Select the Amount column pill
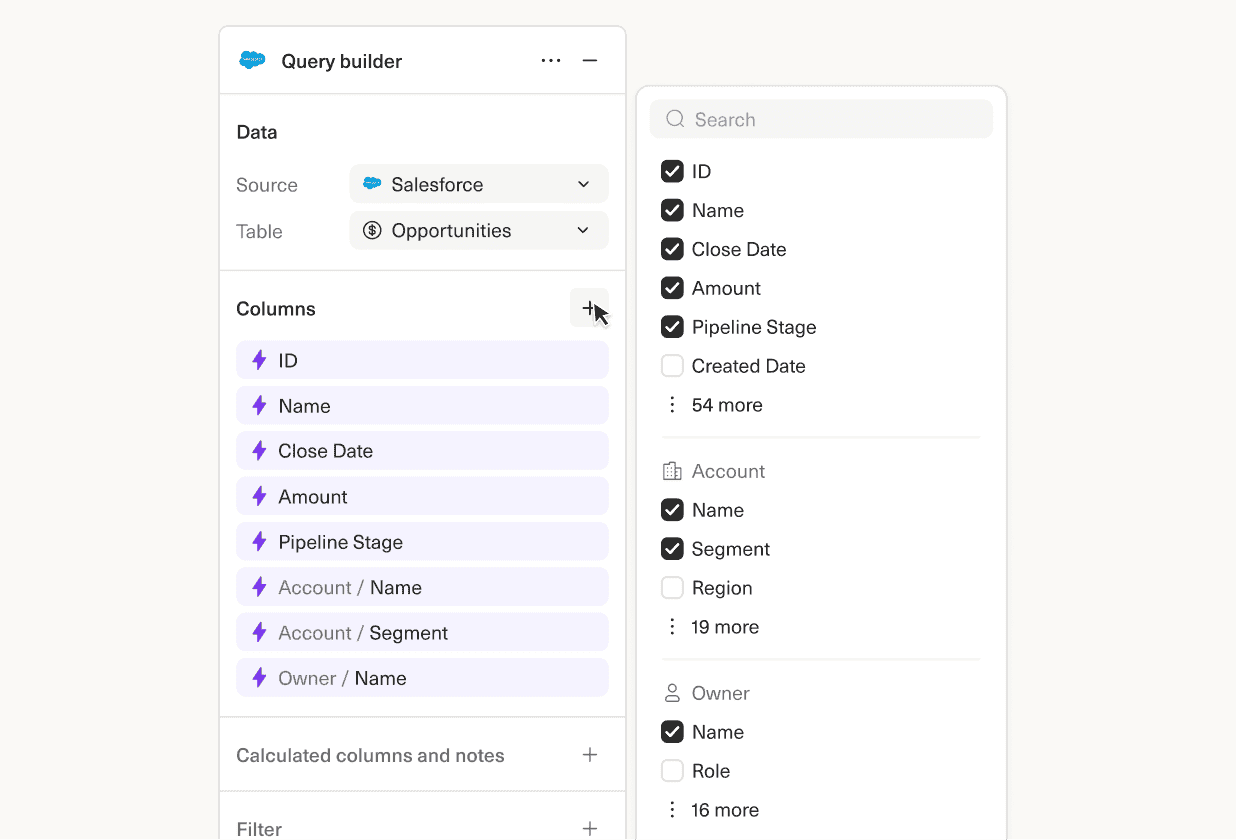 pos(422,497)
